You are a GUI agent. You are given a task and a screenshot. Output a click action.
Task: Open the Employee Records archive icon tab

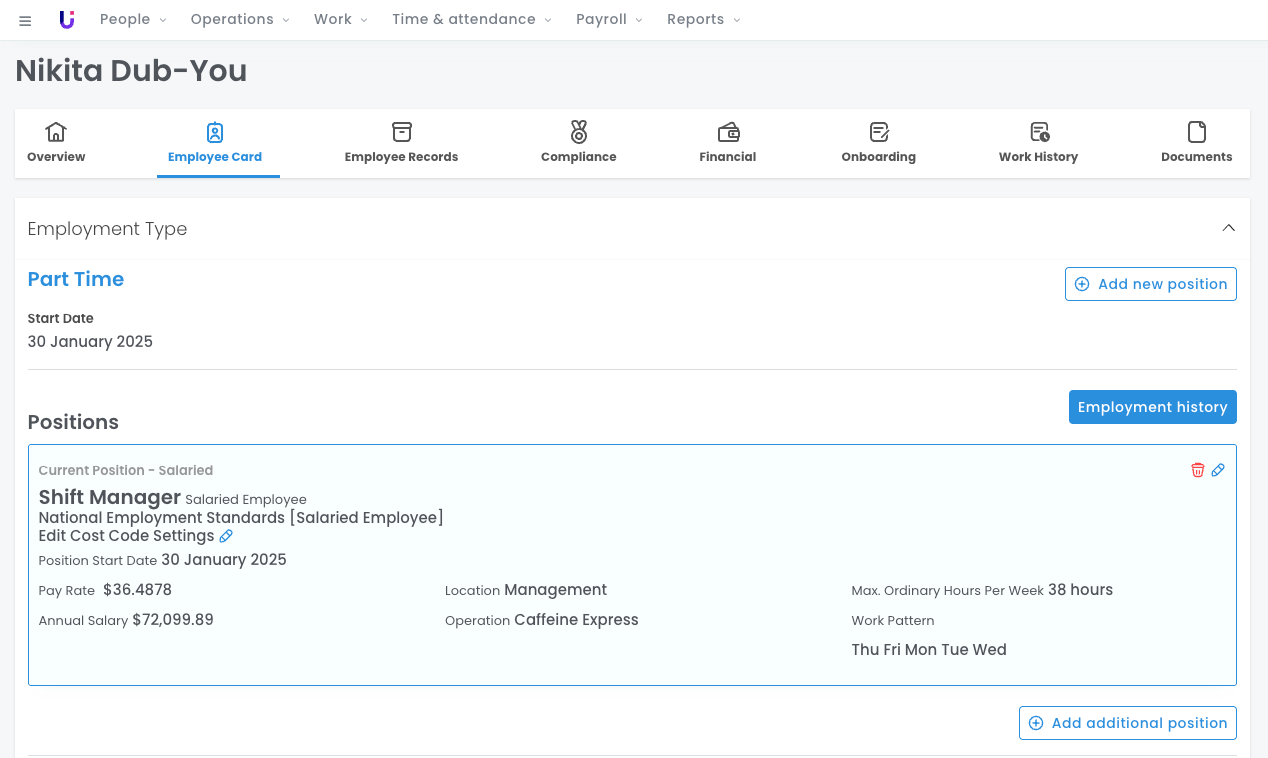pos(401,143)
